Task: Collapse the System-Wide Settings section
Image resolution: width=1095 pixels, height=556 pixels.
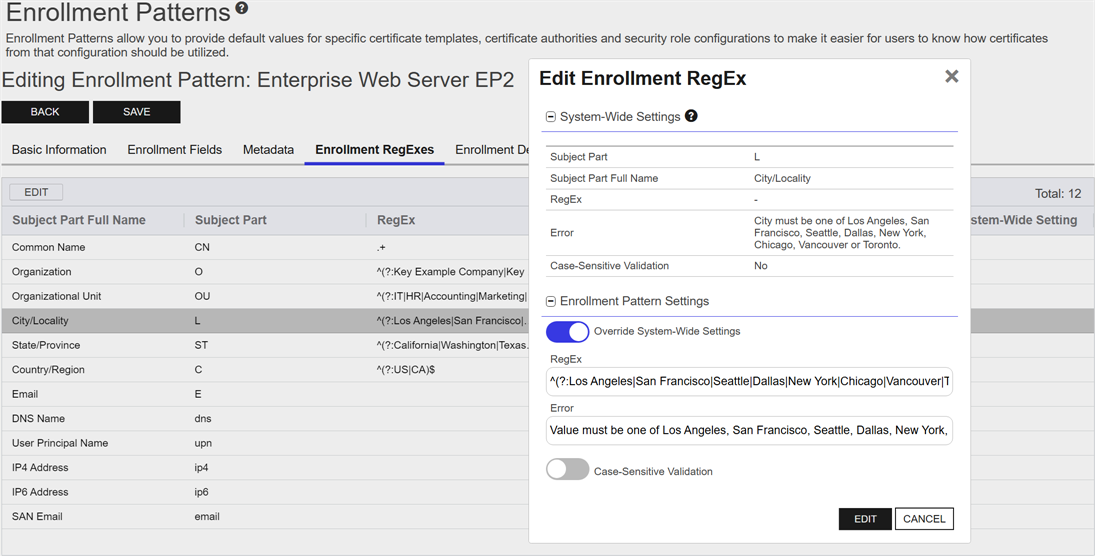Action: click(551, 117)
